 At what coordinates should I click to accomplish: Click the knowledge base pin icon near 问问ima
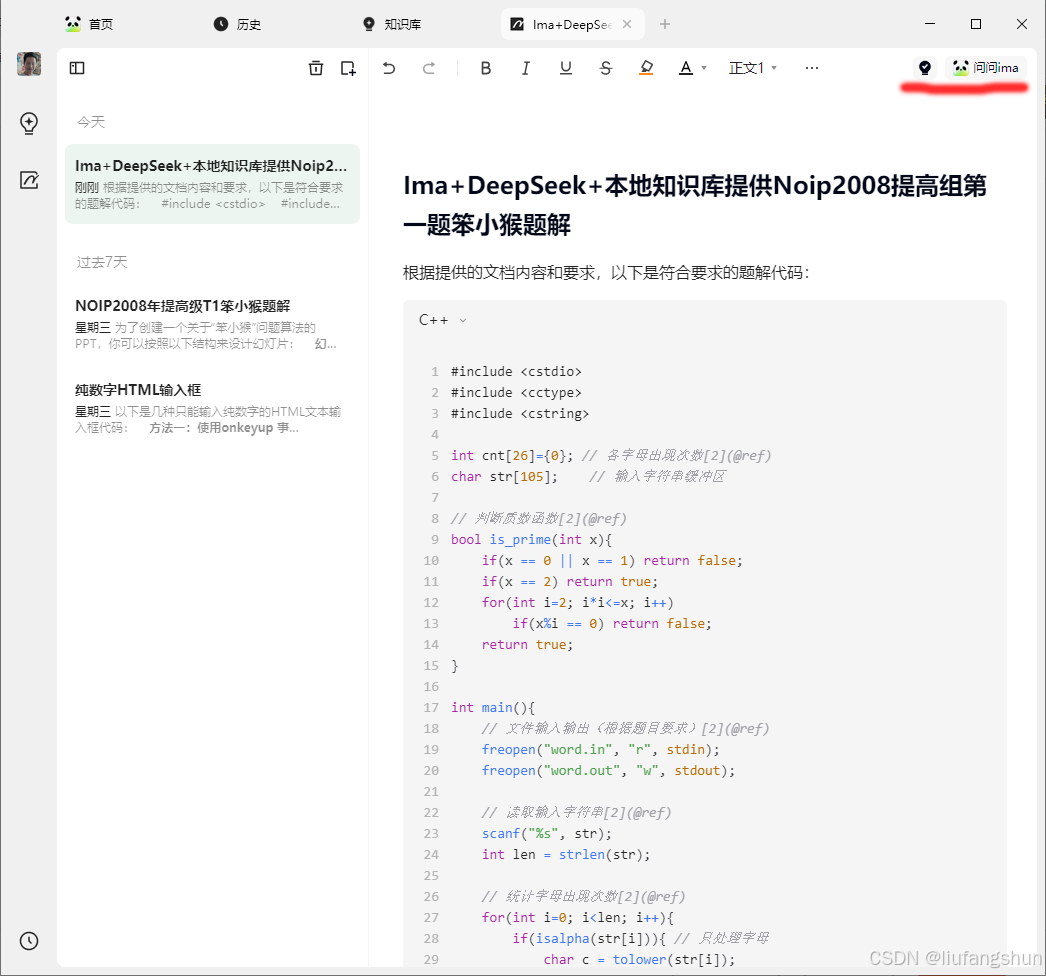coord(925,67)
